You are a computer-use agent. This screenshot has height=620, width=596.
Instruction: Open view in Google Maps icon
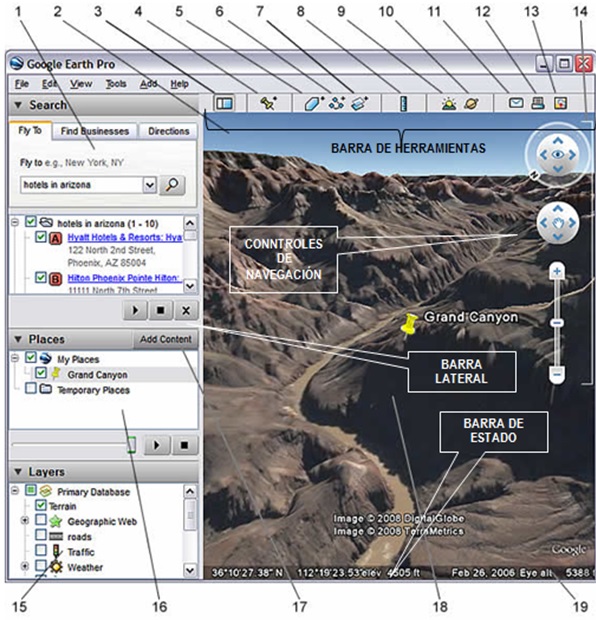tap(560, 103)
